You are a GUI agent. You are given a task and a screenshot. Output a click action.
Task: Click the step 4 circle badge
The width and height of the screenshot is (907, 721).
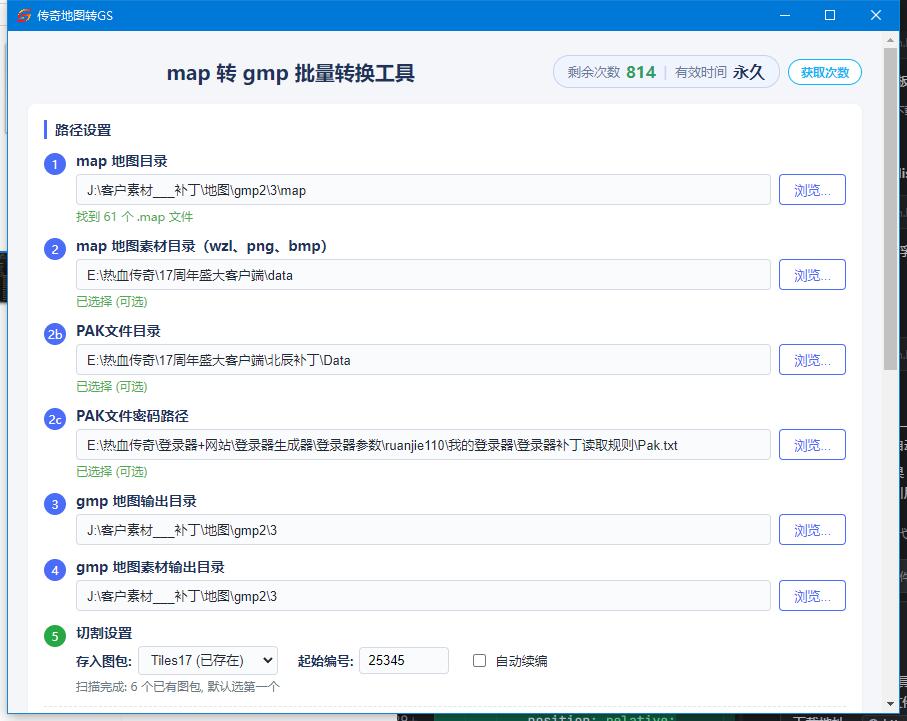tap(55, 570)
